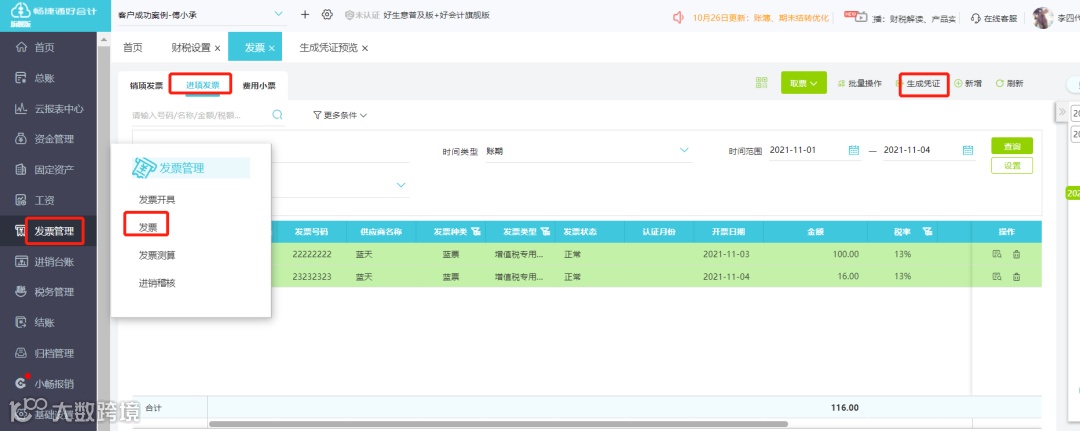Delete invoice 22222222 with trash icon
This screenshot has width=1080, height=431.
tap(1016, 255)
